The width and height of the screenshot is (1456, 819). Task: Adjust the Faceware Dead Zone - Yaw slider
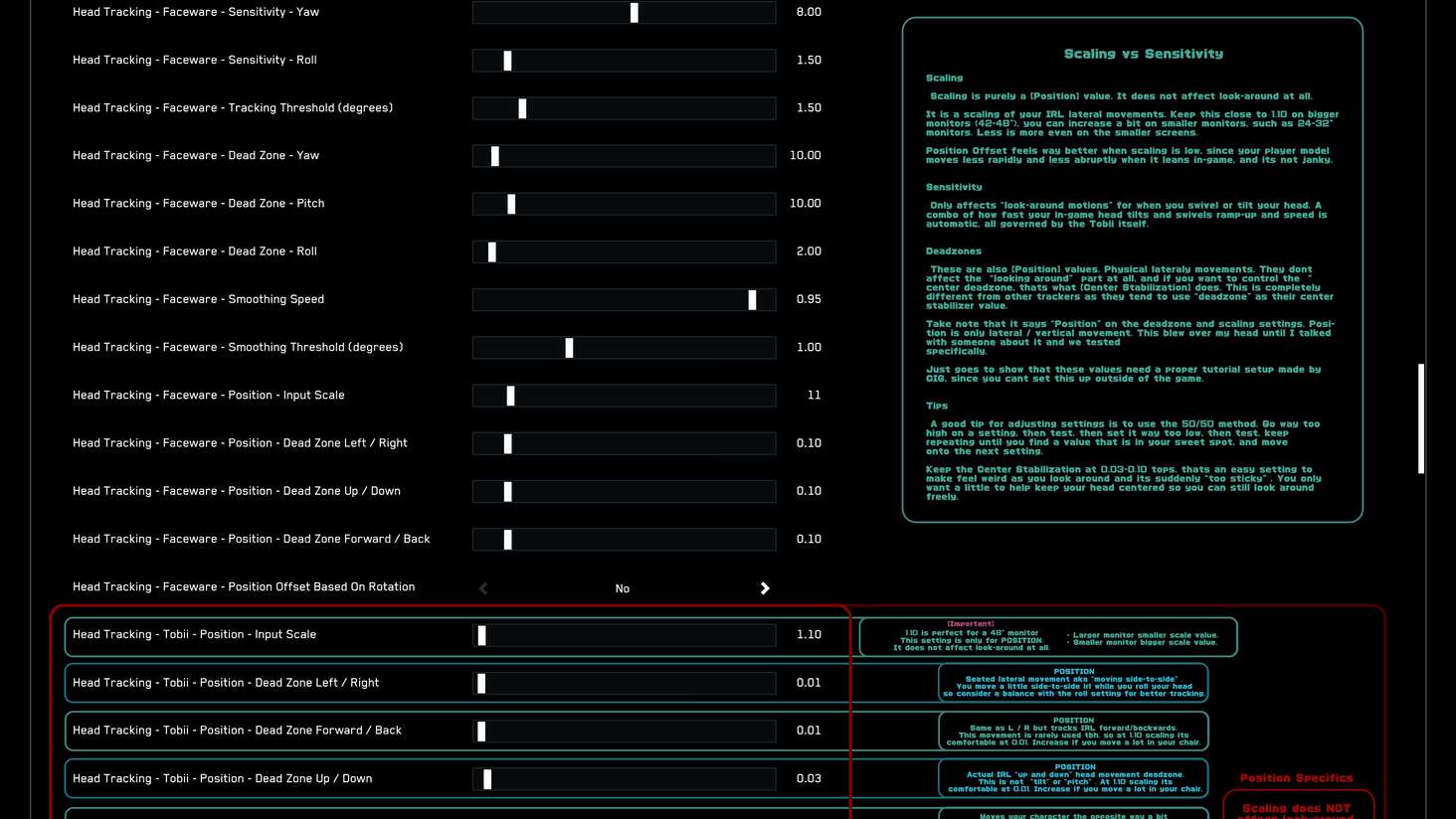click(x=493, y=155)
